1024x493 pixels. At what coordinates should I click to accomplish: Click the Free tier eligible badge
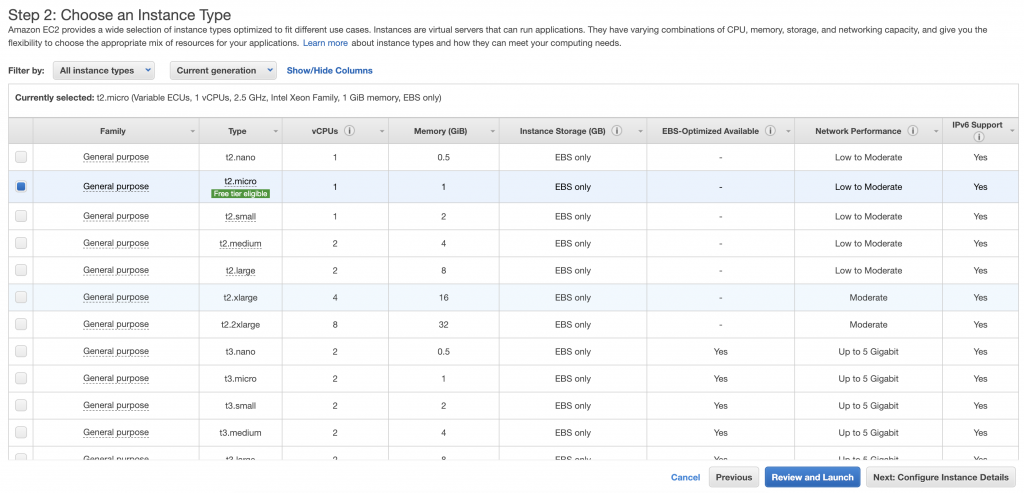[240, 193]
